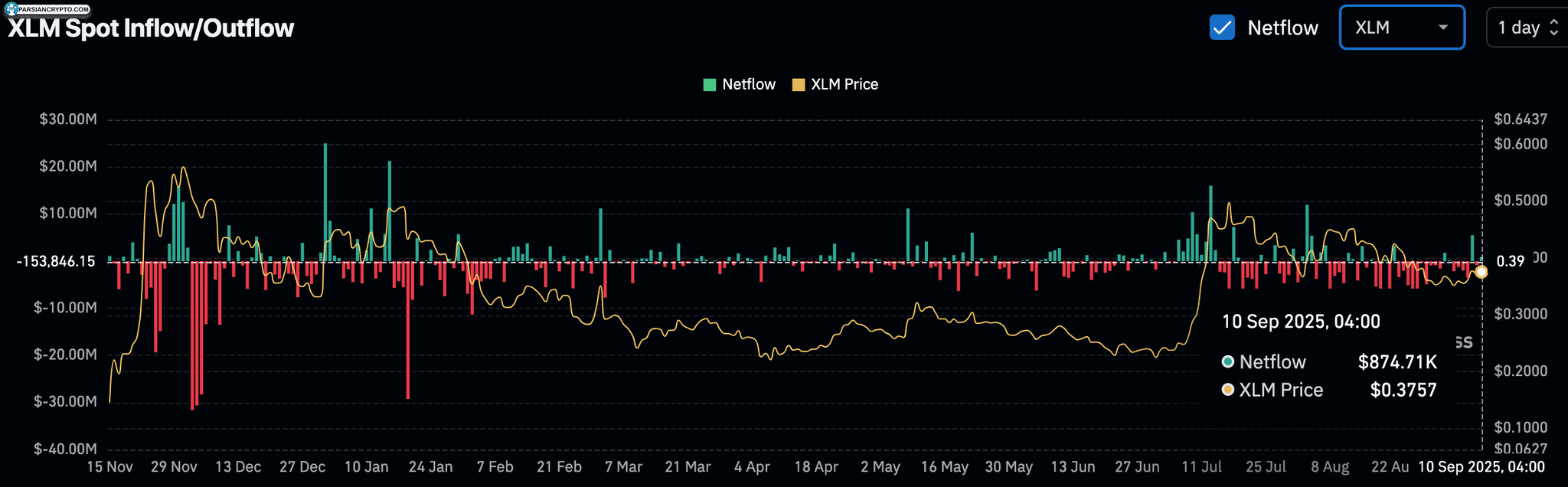This screenshot has height=487, width=1568.
Task: Click the 10 Sep 2025, 04:00 axis label
Action: pos(1481,467)
